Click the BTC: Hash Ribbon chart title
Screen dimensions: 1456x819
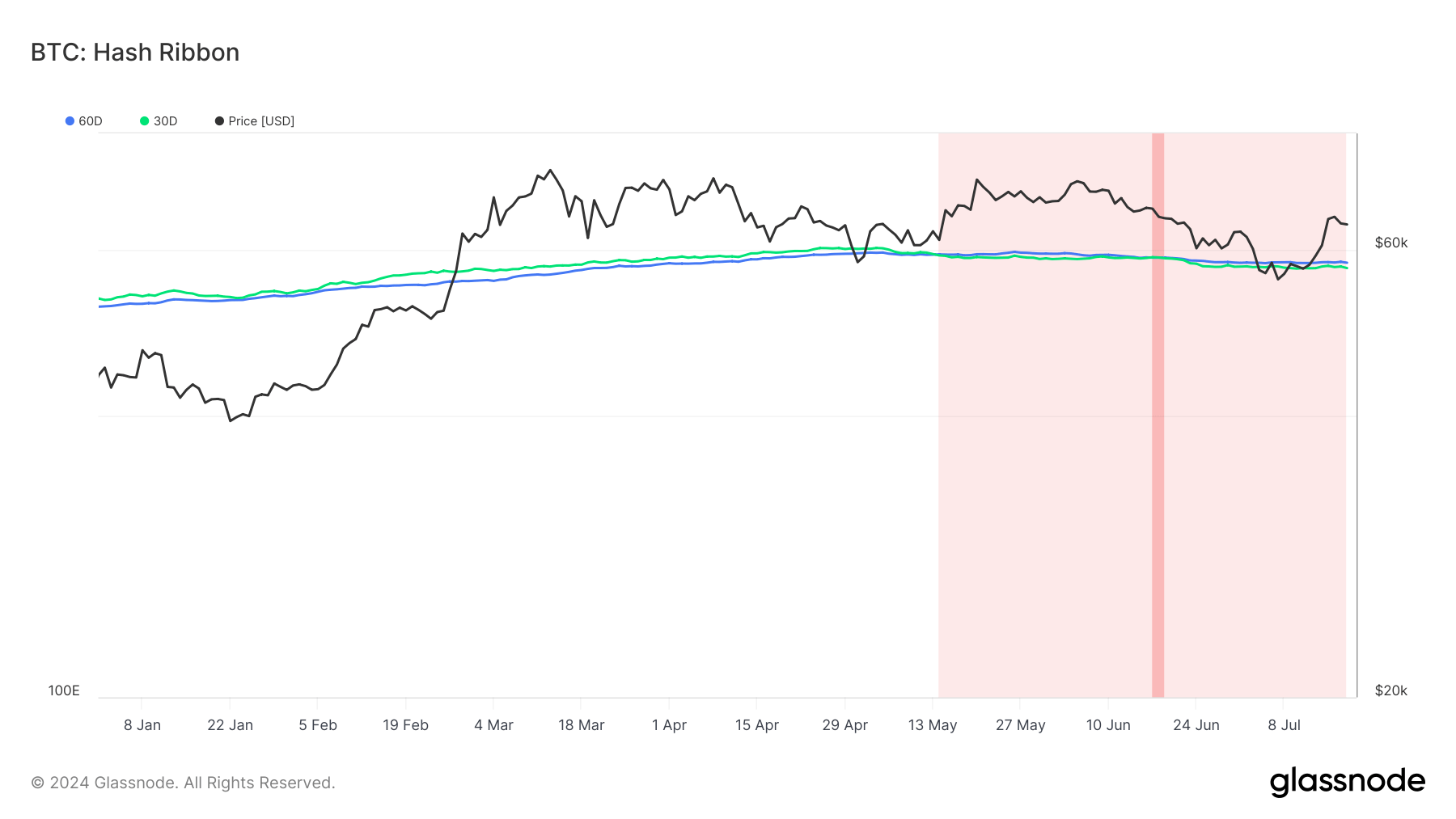click(135, 53)
